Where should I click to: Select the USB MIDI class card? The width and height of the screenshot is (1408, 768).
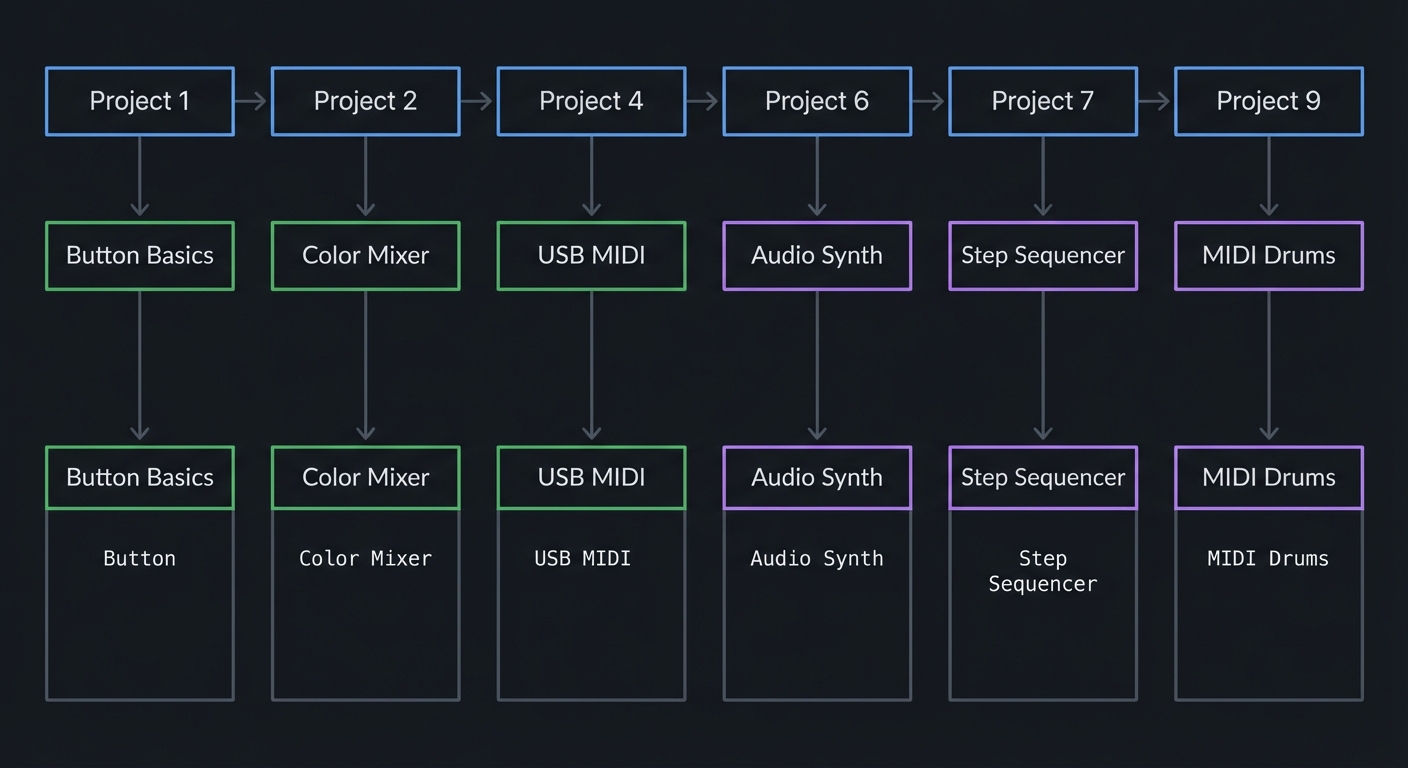tap(591, 477)
